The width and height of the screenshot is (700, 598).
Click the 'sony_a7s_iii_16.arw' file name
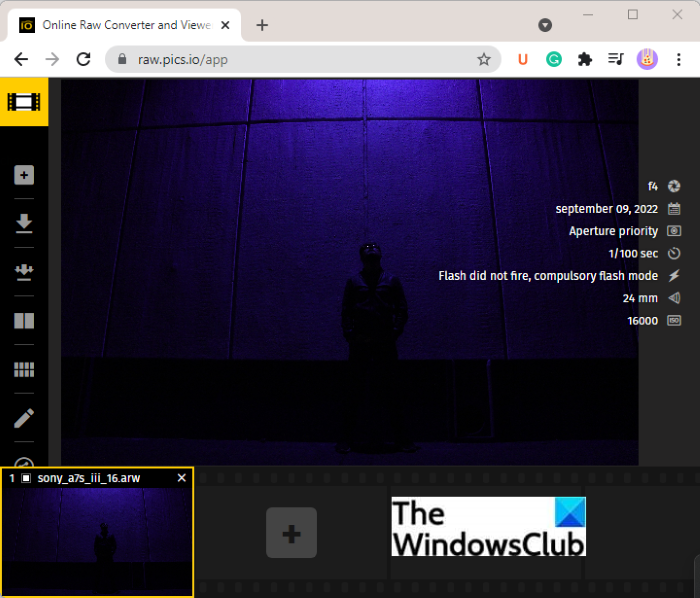point(88,478)
